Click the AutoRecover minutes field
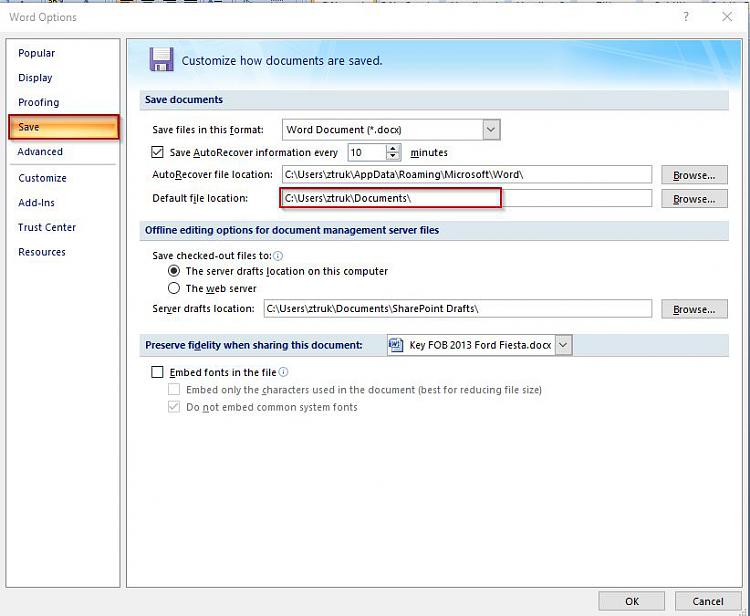 point(366,153)
